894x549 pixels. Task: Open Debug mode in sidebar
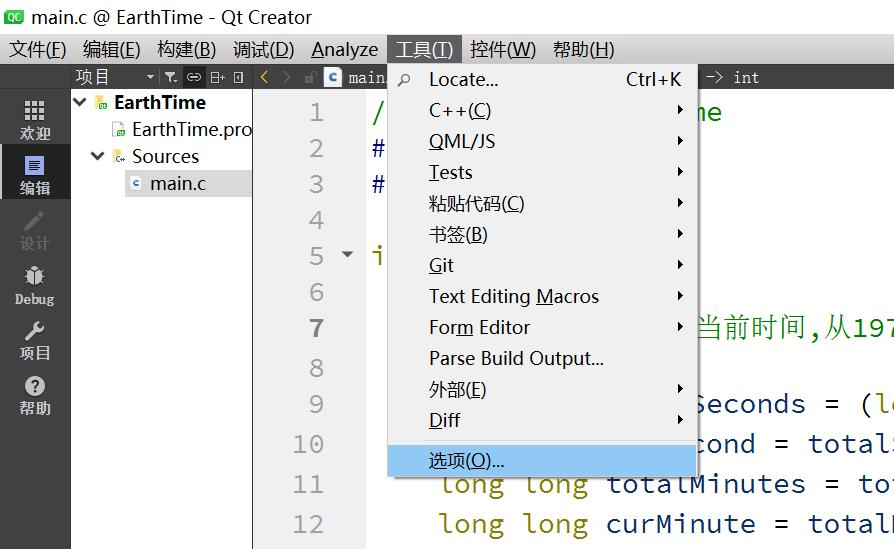point(34,284)
